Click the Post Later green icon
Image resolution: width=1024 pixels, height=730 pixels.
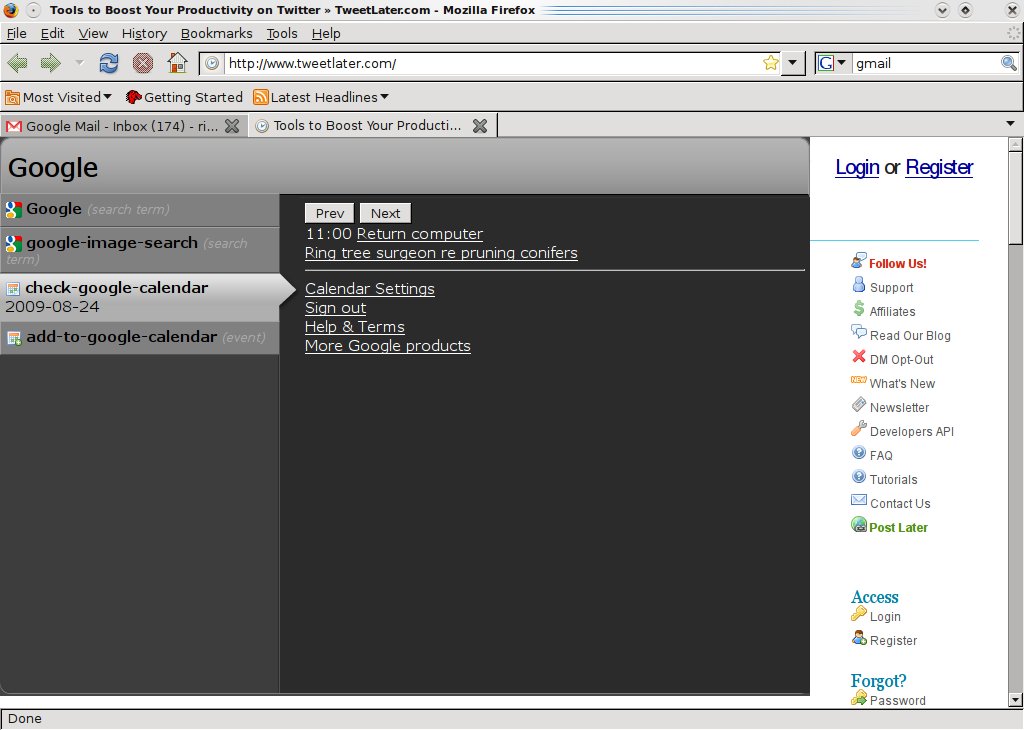[x=859, y=524]
